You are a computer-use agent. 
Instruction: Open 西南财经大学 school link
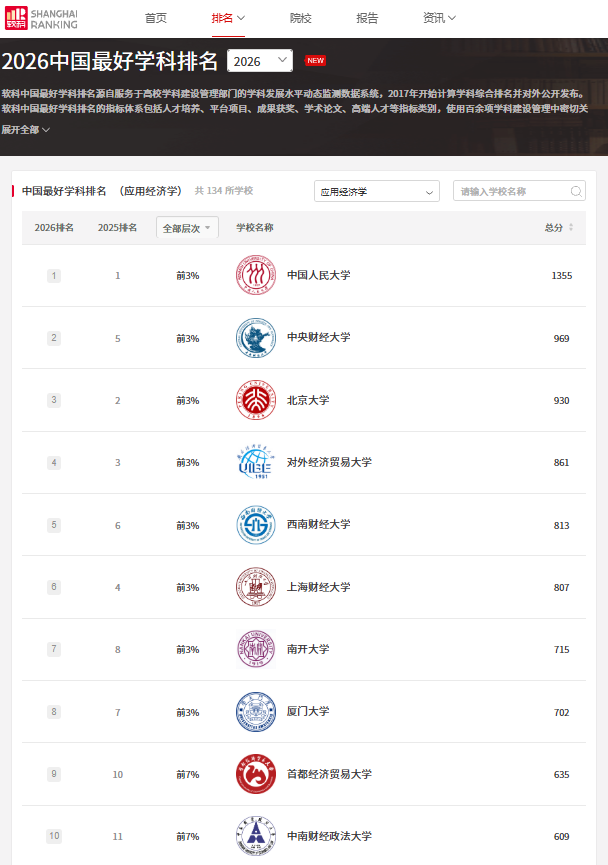(318, 525)
